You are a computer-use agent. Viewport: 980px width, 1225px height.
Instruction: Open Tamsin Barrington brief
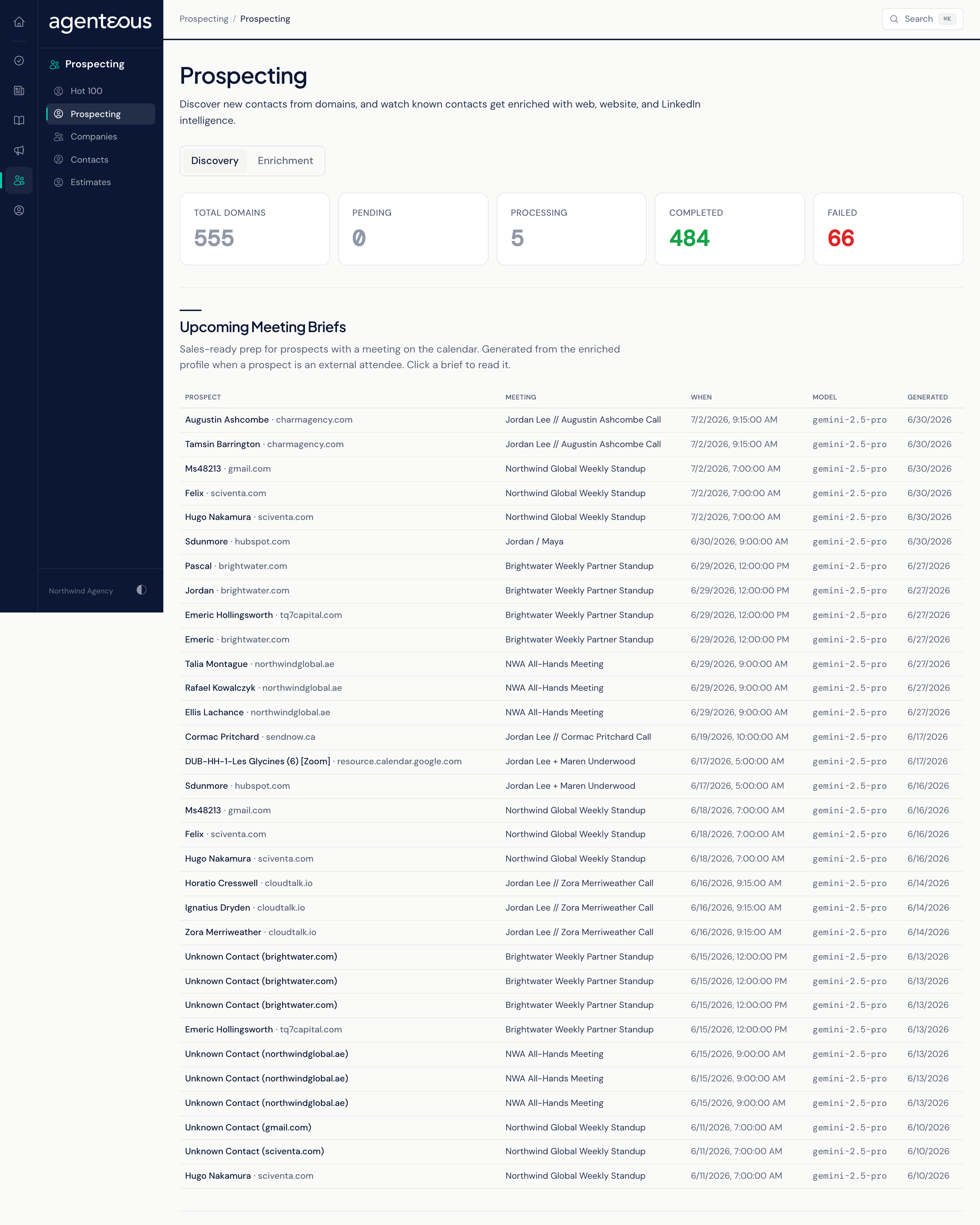click(x=572, y=444)
